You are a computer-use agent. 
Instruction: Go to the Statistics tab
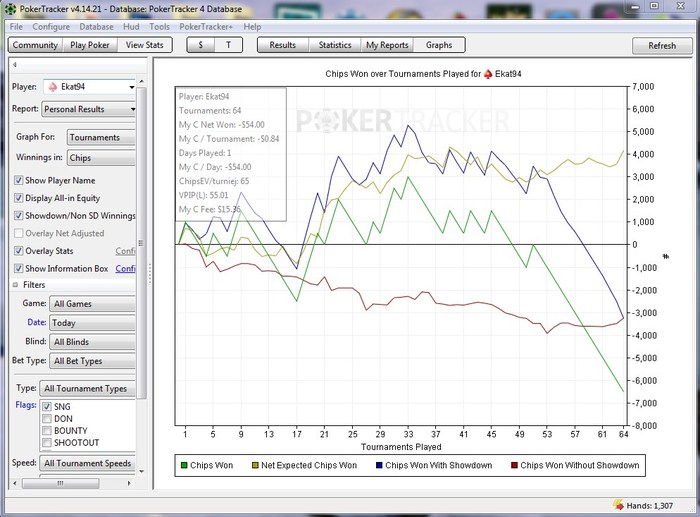click(335, 45)
